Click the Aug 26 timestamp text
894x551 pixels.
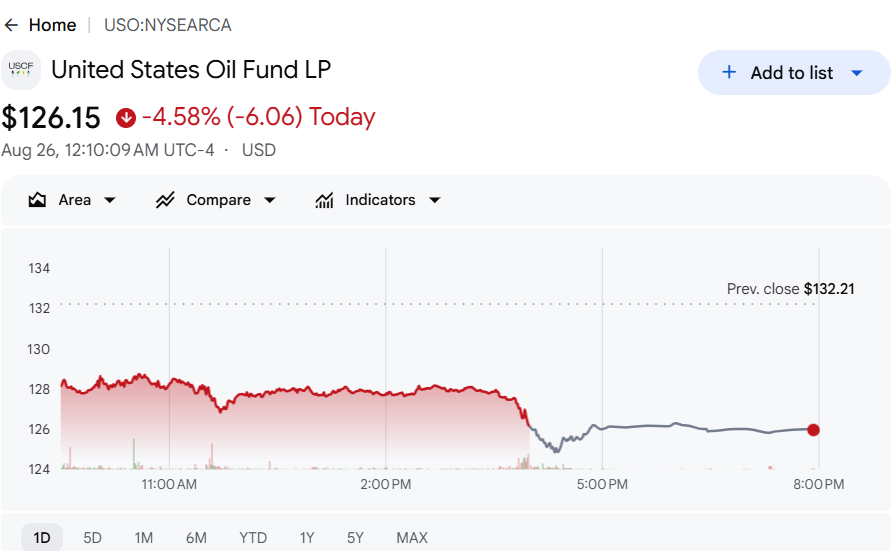tap(108, 150)
